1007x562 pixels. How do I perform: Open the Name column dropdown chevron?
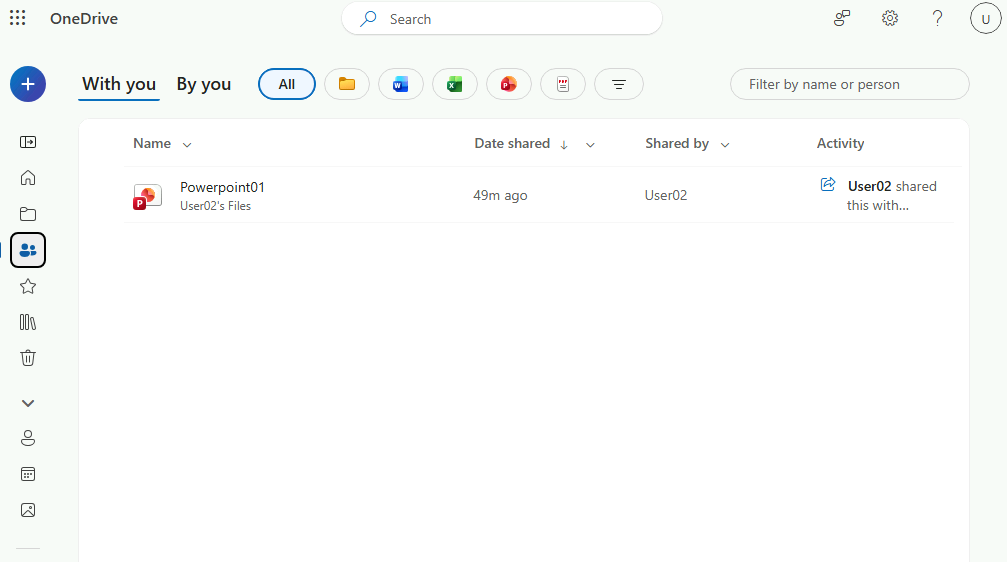[187, 145]
